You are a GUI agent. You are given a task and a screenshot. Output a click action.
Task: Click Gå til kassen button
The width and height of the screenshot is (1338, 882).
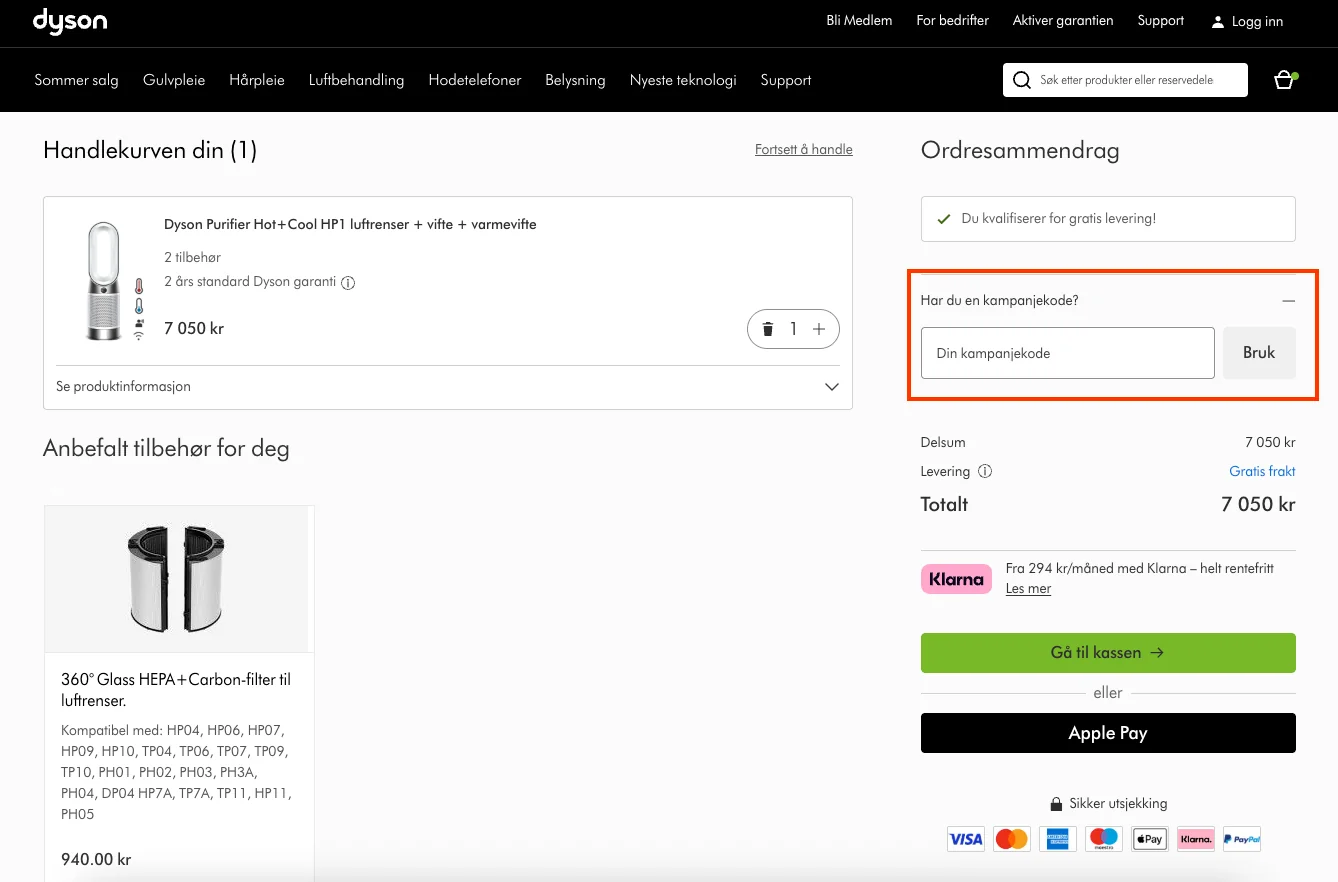(x=1108, y=653)
